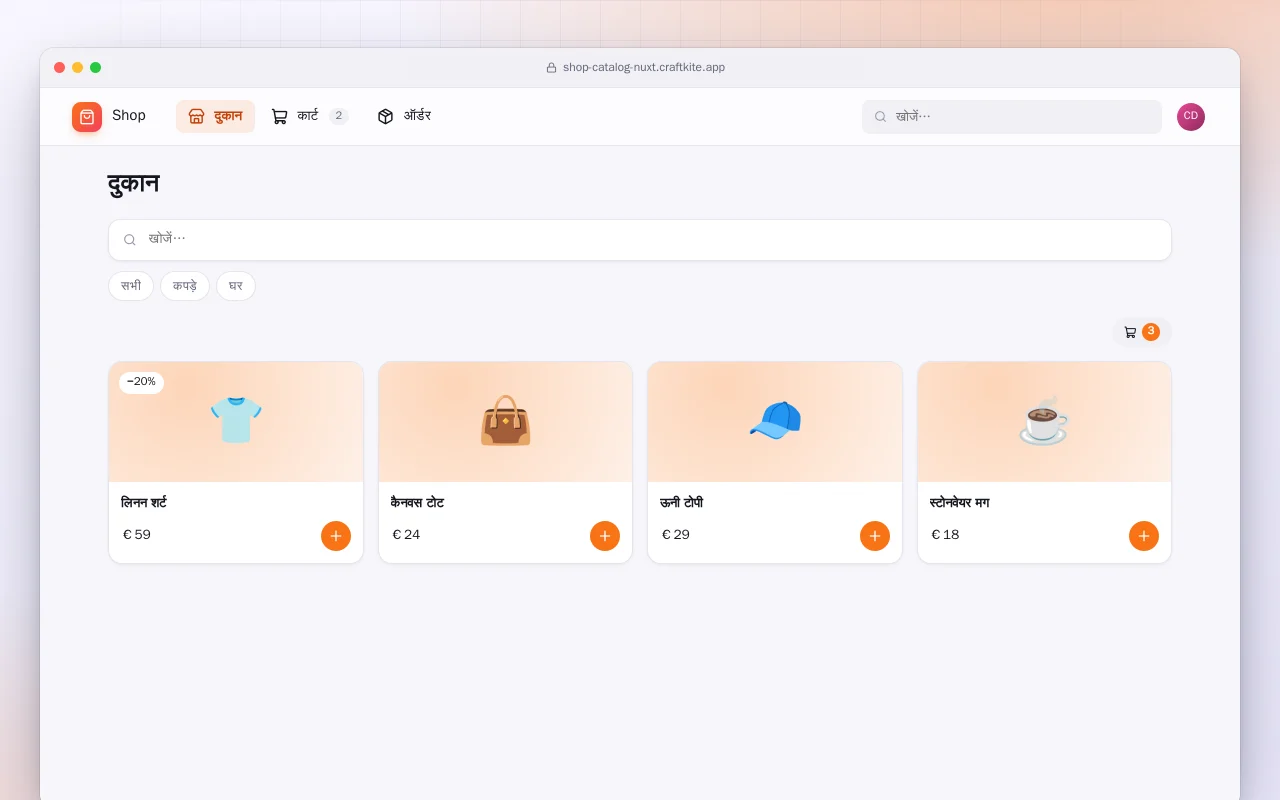Add कैनवस टोट to cart
Image resolution: width=1280 pixels, height=800 pixels.
click(605, 536)
